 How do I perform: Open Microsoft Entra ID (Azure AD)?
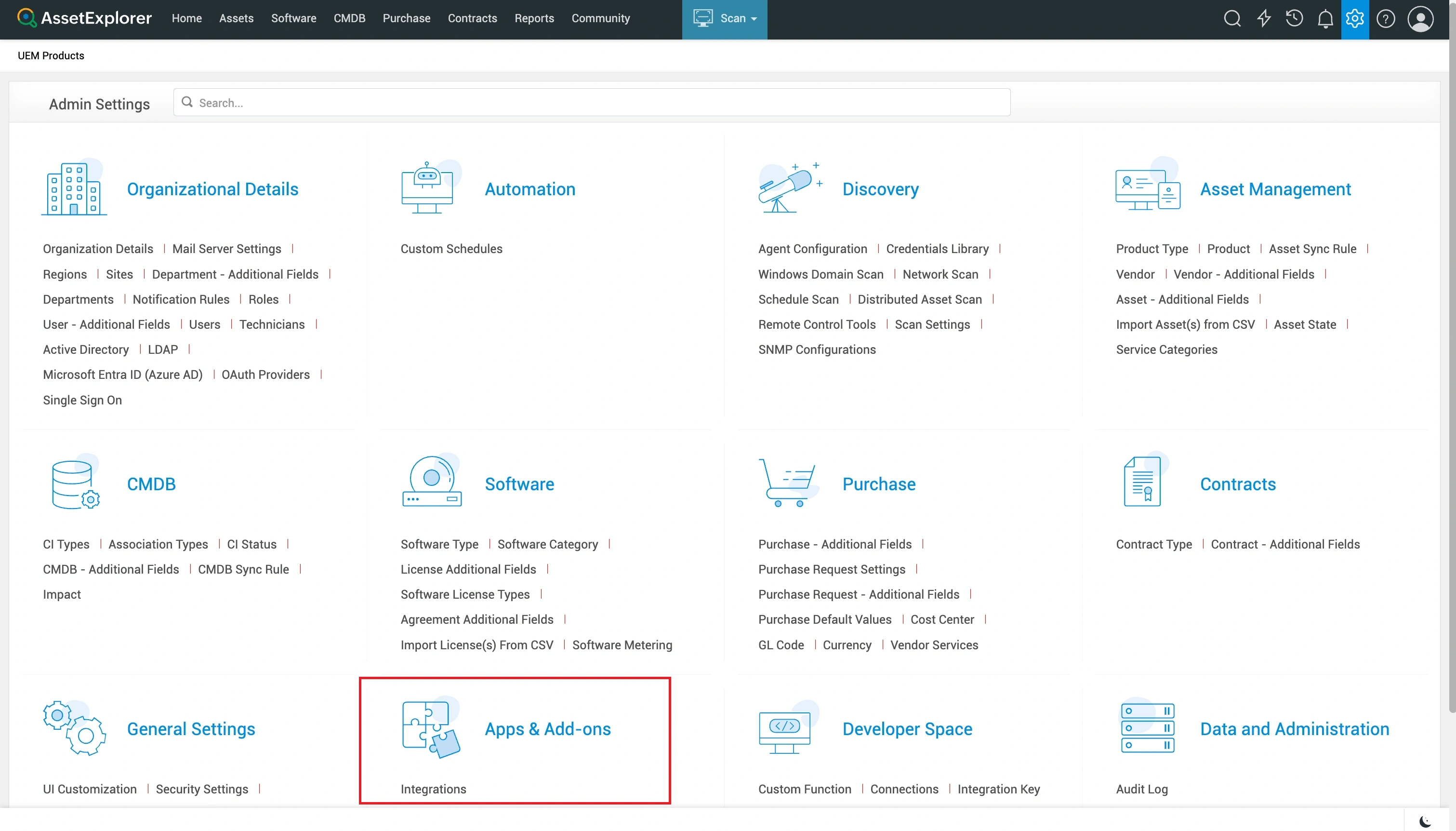[x=122, y=375]
